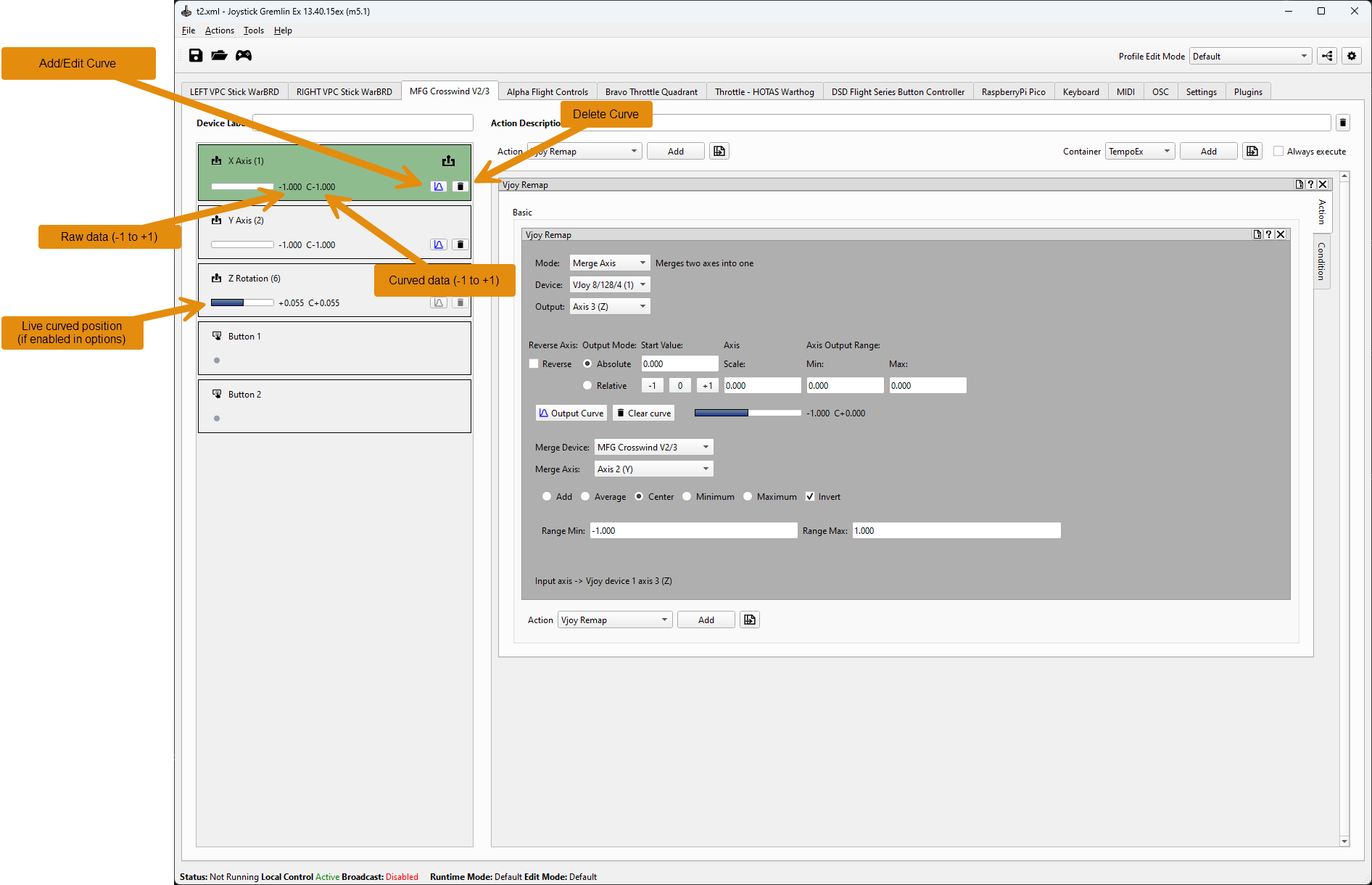Click the X Axis position bar
The height and width of the screenshot is (885, 1372).
click(242, 186)
